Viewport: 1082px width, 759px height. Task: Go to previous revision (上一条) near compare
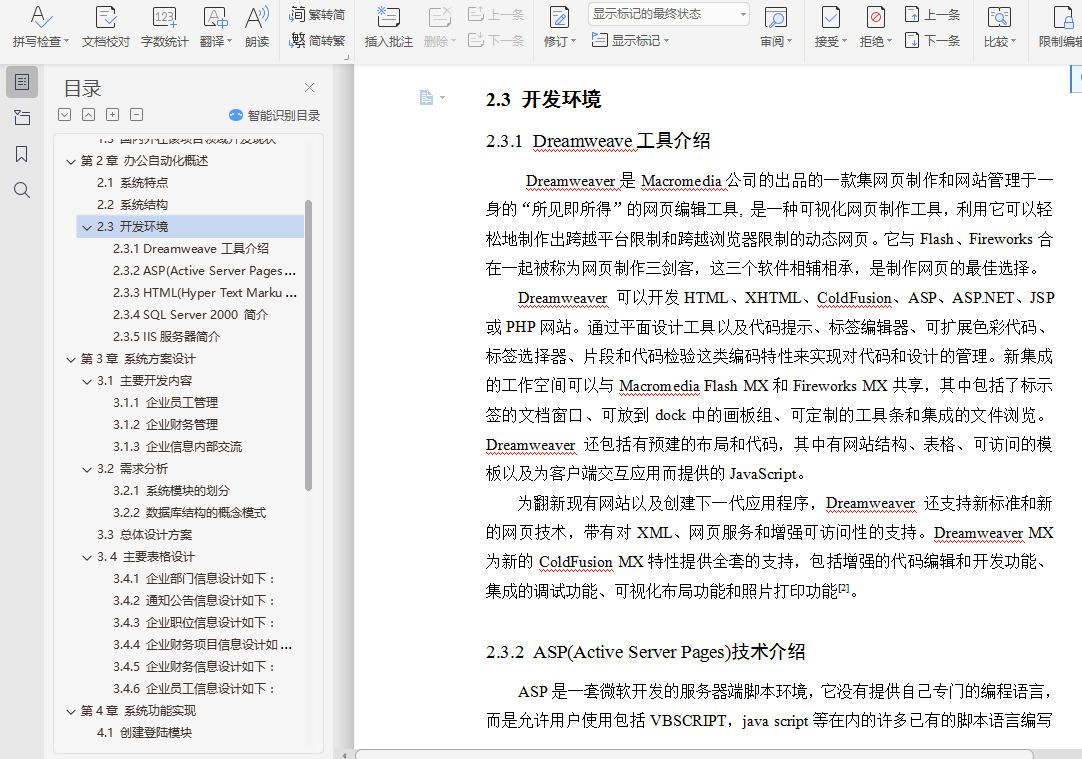(x=932, y=14)
